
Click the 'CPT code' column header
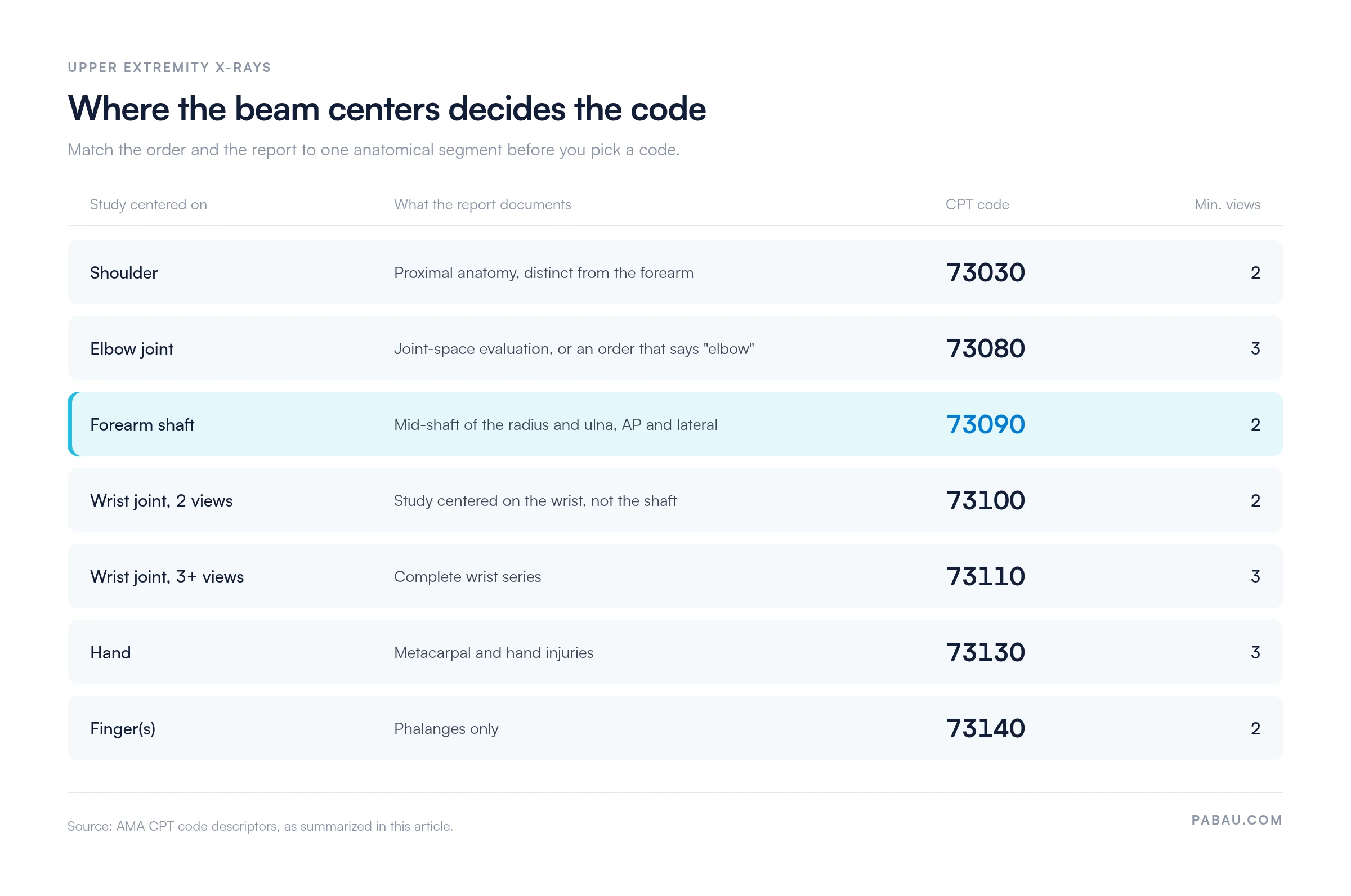(977, 204)
